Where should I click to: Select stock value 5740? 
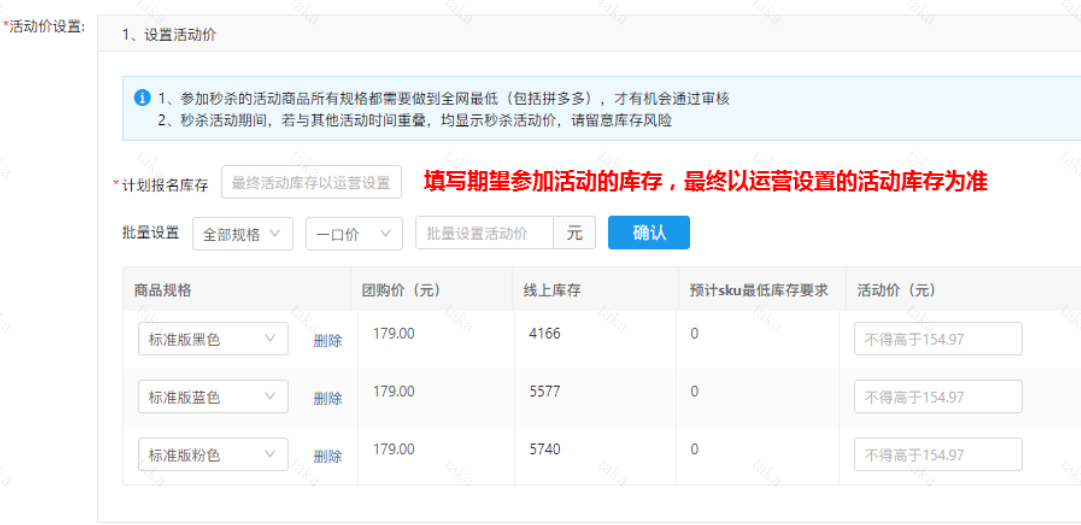click(545, 449)
